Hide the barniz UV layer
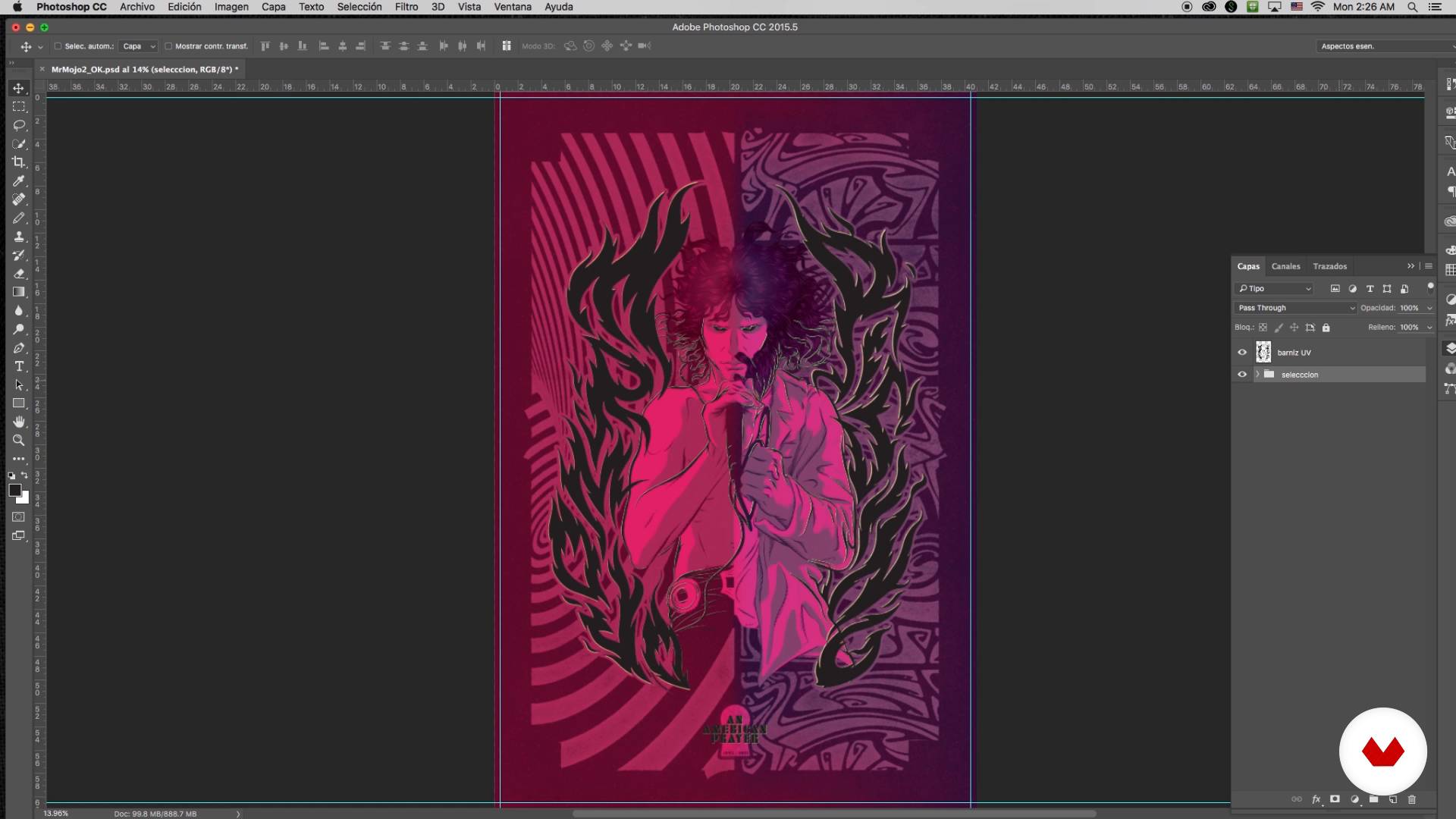1456x819 pixels. [x=1242, y=353]
